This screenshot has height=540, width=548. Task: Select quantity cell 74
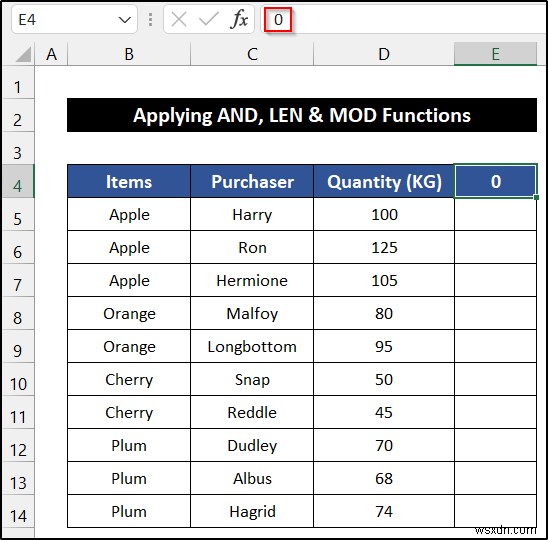point(384,511)
